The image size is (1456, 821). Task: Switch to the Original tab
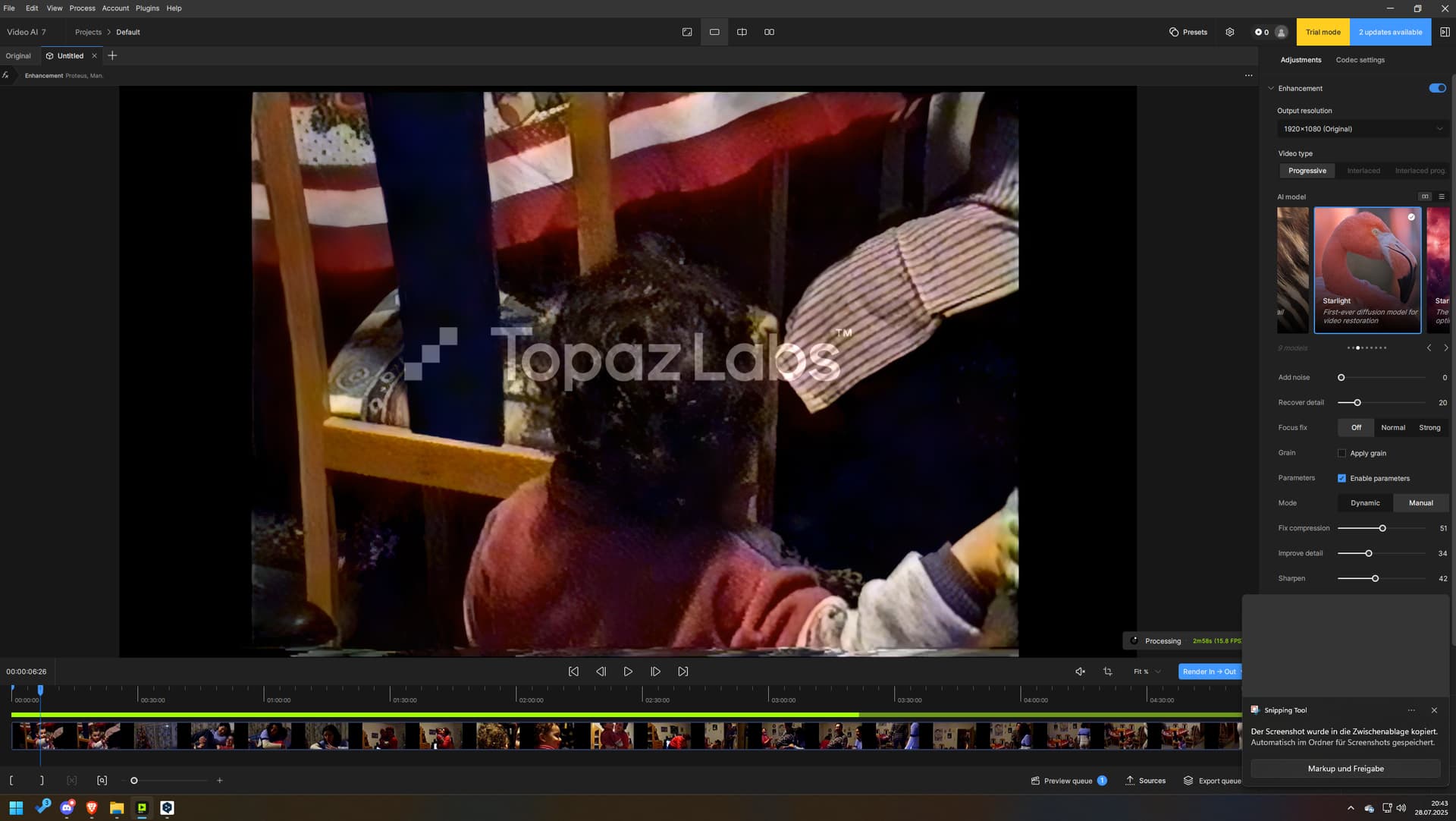pyautogui.click(x=18, y=55)
